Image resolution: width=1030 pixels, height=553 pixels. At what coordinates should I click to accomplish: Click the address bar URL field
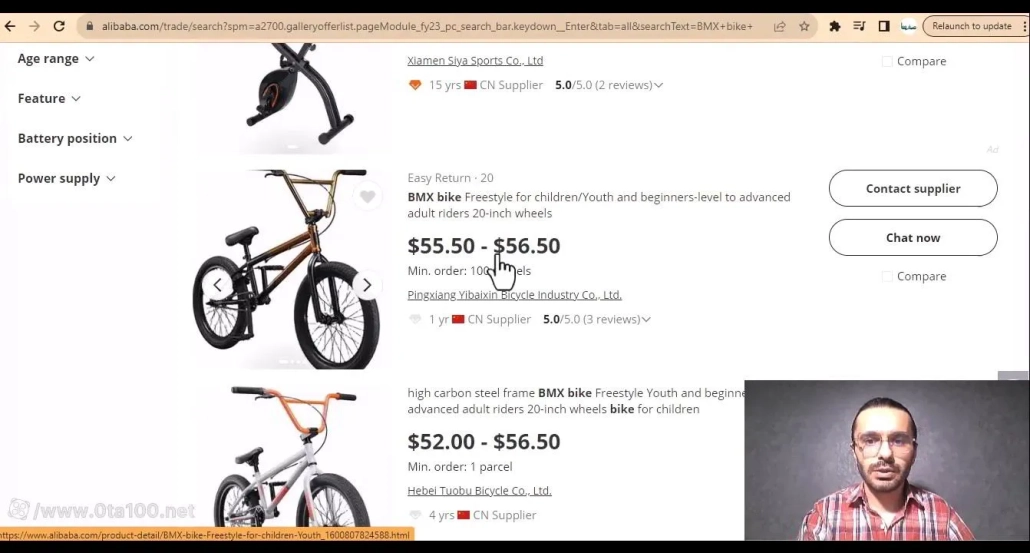[x=427, y=26]
